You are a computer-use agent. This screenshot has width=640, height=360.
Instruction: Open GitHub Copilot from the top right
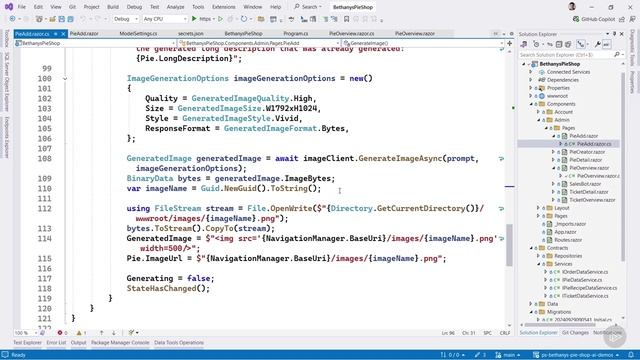pos(593,19)
